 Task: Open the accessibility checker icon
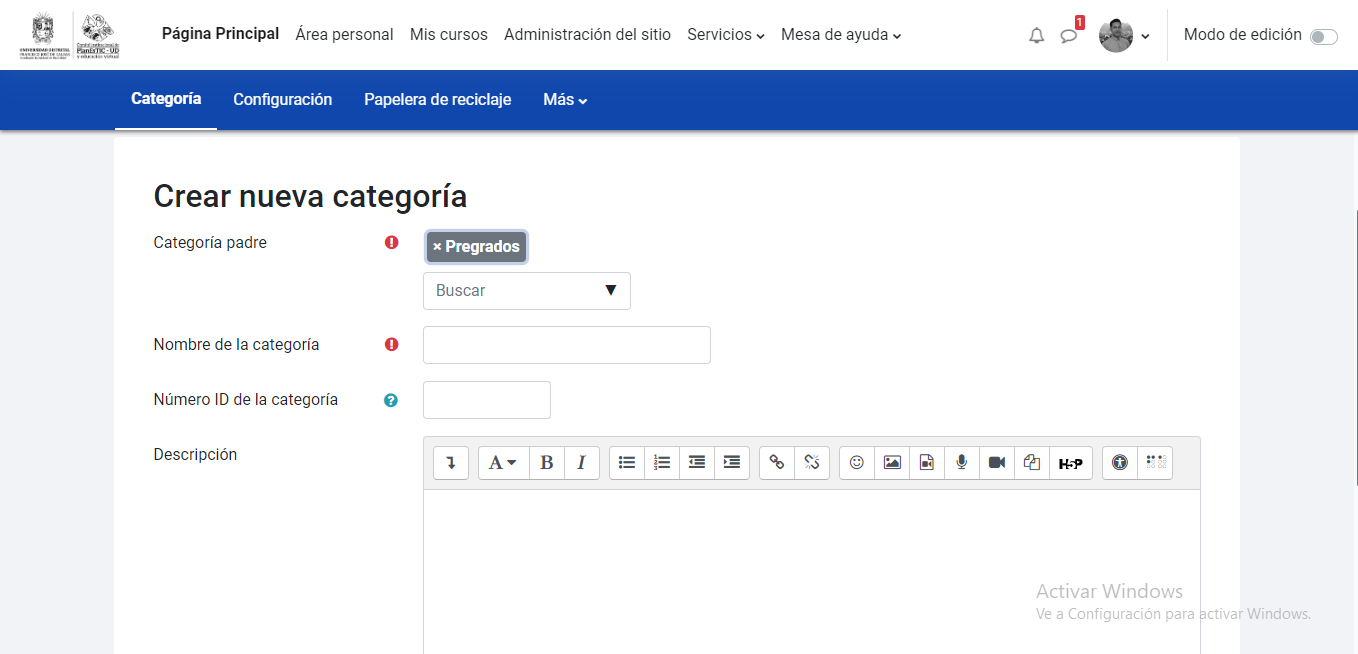click(x=1118, y=462)
